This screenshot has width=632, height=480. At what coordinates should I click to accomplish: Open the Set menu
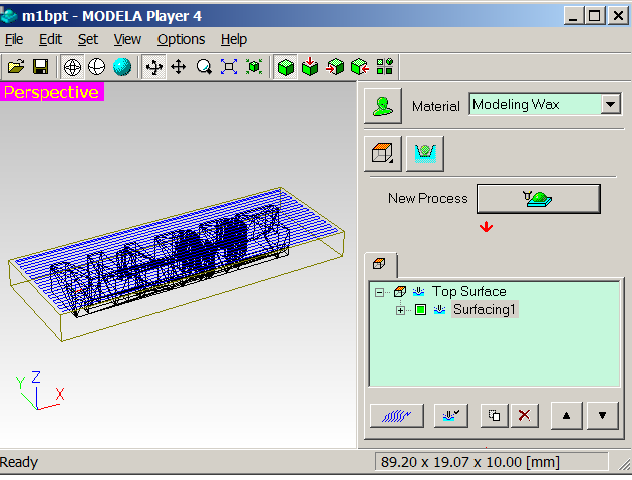point(88,39)
